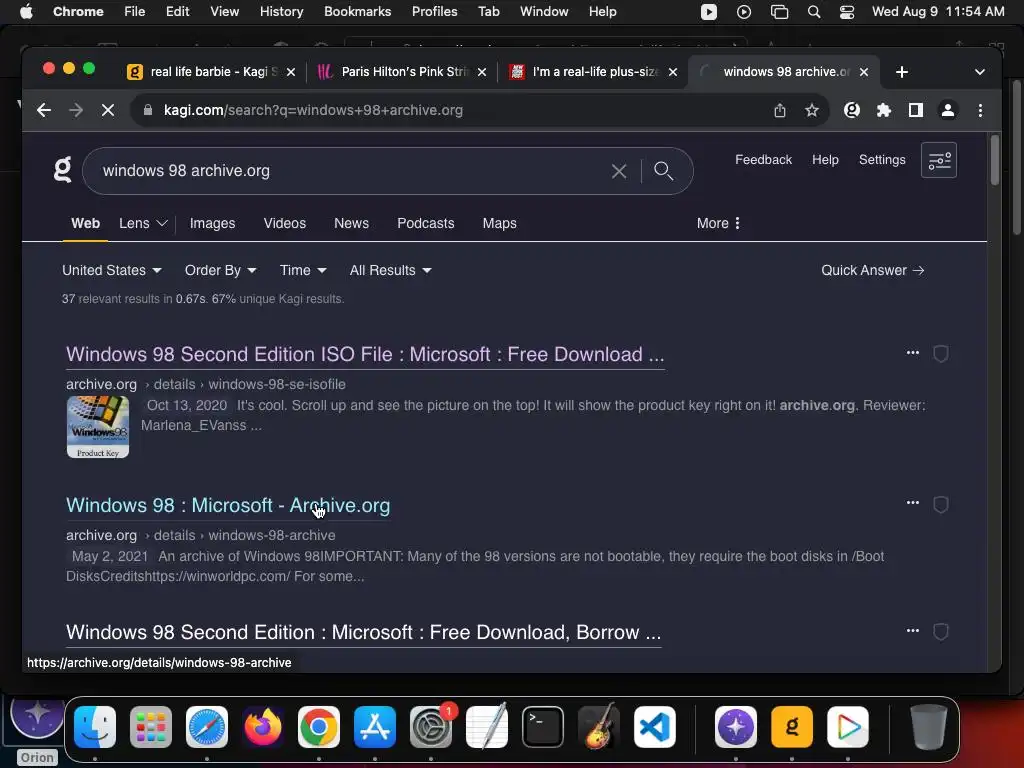The image size is (1024, 768).
Task: Open the Trash in the dock
Action: pyautogui.click(x=928, y=727)
